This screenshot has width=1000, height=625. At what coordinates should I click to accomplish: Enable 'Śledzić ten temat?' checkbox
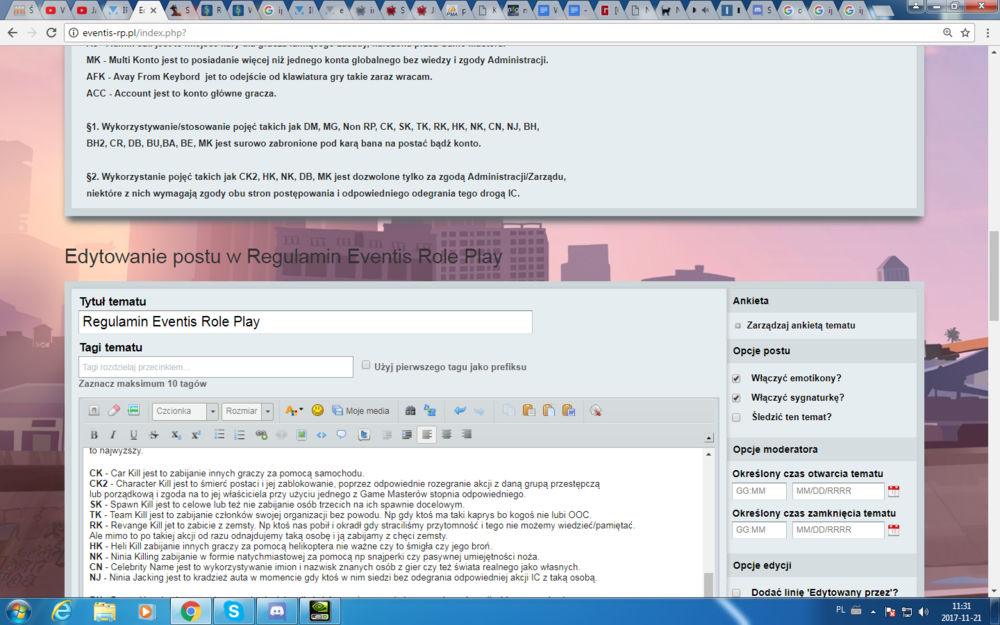(x=737, y=417)
